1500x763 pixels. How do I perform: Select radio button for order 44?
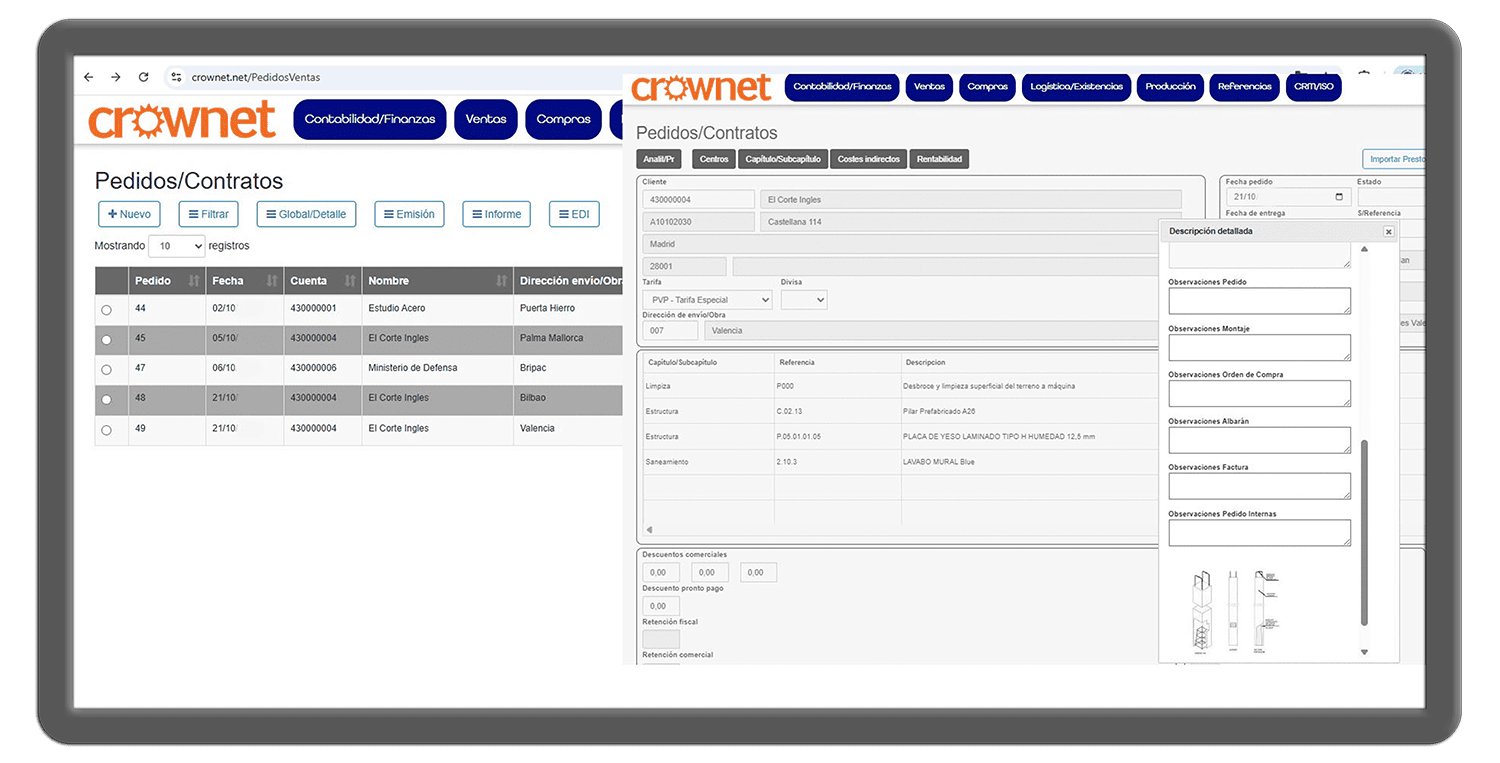pos(107,310)
